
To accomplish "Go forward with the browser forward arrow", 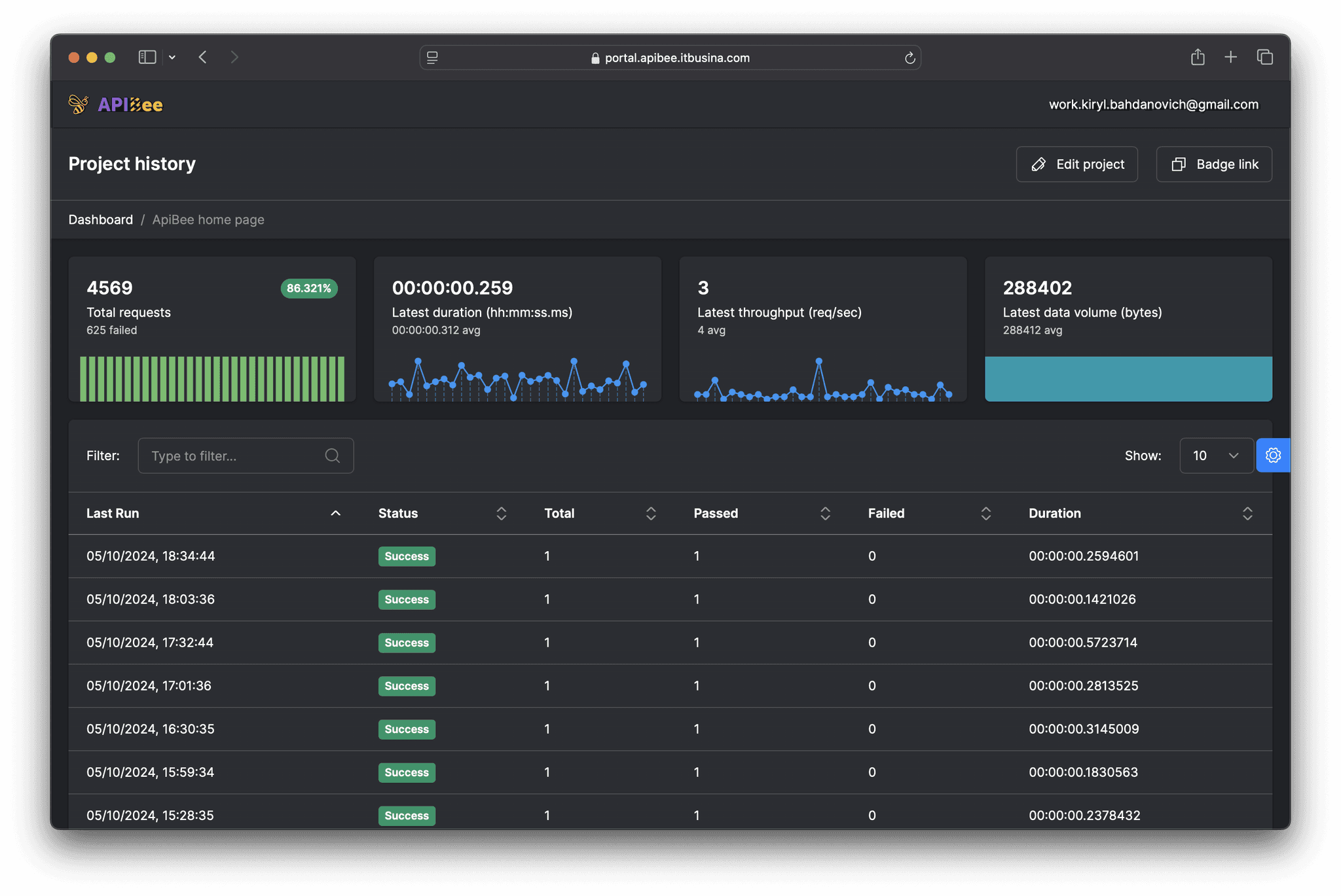I will (x=234, y=58).
